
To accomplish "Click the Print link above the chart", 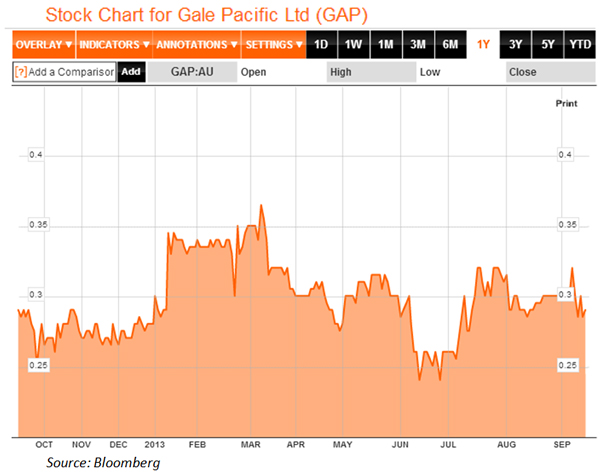I will [x=566, y=103].
